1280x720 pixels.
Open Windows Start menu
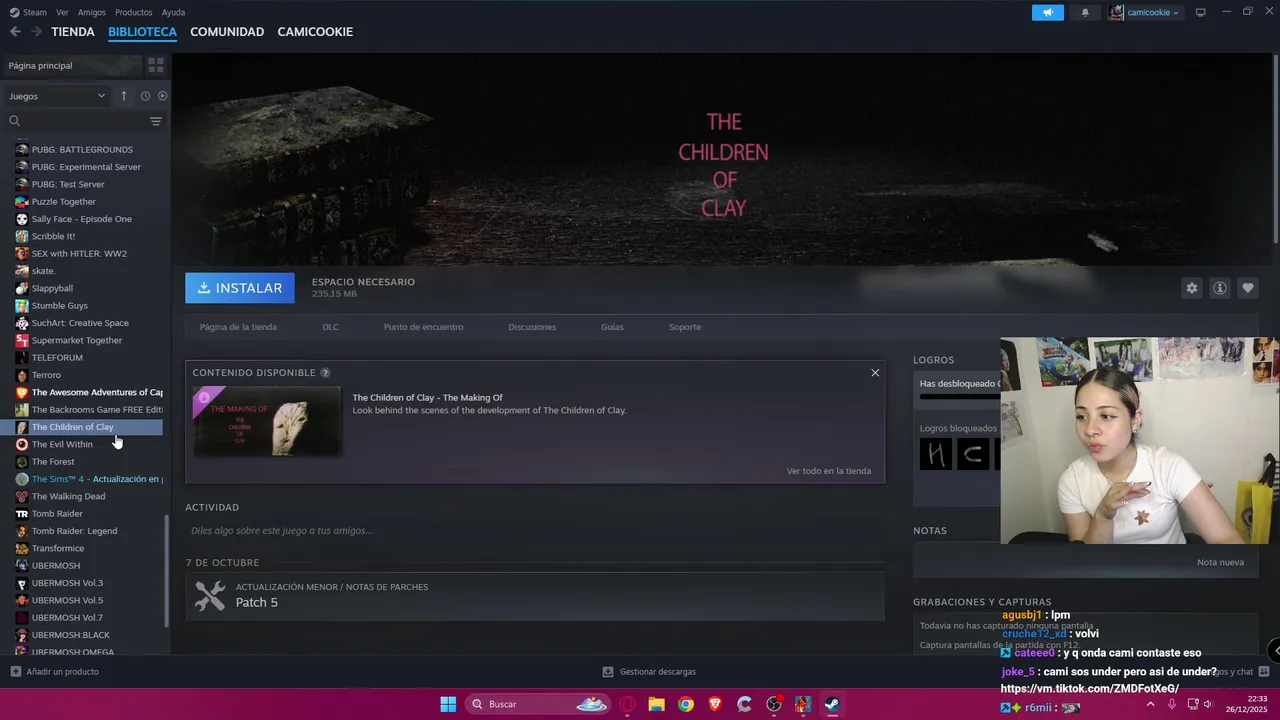448,704
